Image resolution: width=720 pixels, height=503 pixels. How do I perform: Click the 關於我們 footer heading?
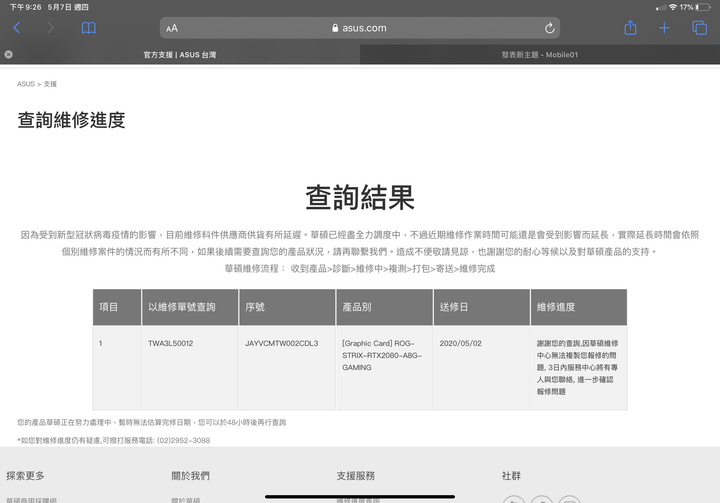click(x=191, y=476)
